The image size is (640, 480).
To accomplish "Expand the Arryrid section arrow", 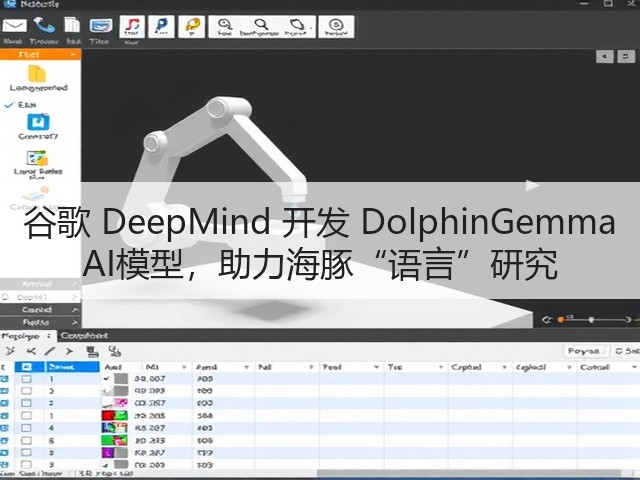I will [75, 284].
